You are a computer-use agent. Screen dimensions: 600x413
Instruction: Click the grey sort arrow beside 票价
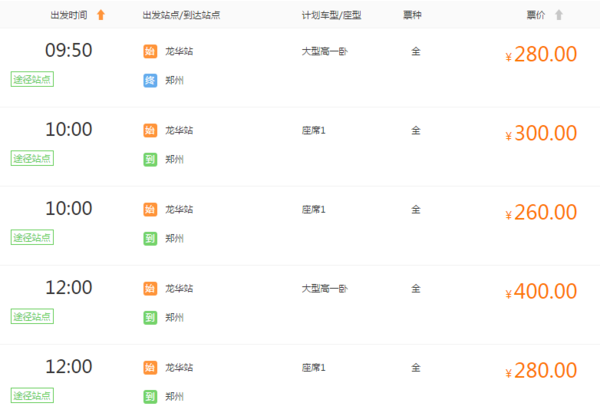coord(559,15)
